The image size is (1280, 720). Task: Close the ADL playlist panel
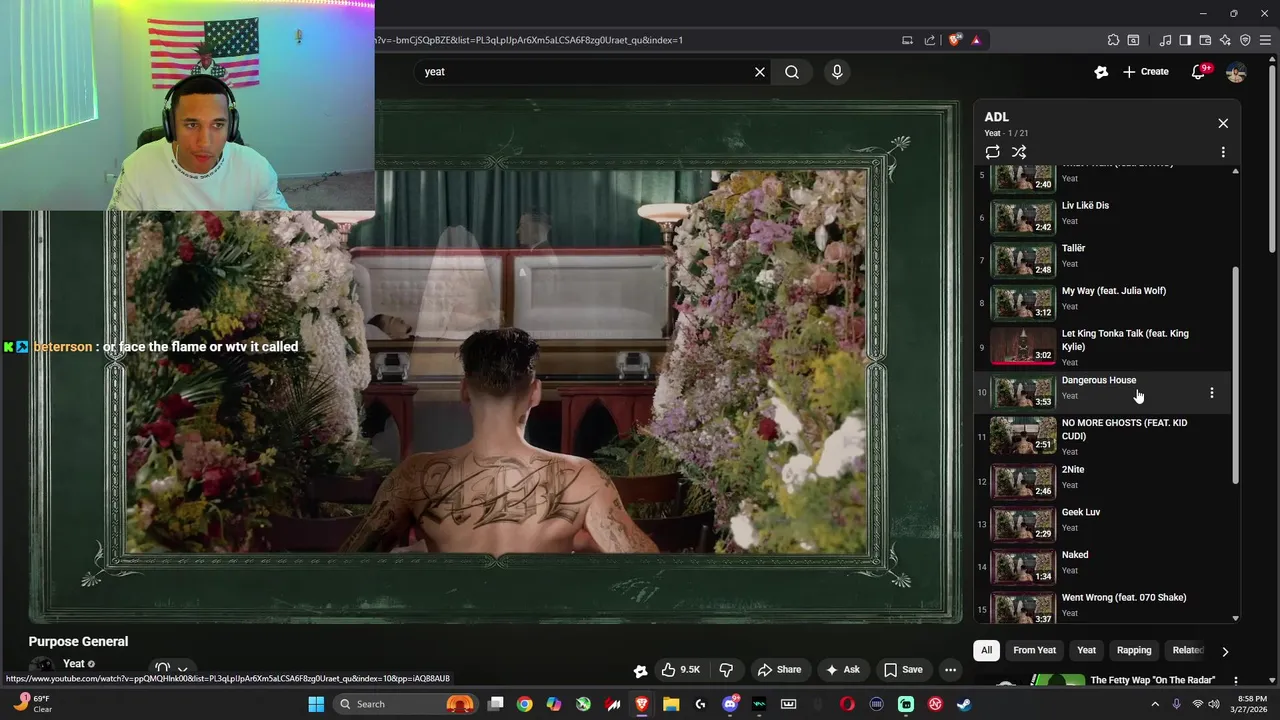1223,123
